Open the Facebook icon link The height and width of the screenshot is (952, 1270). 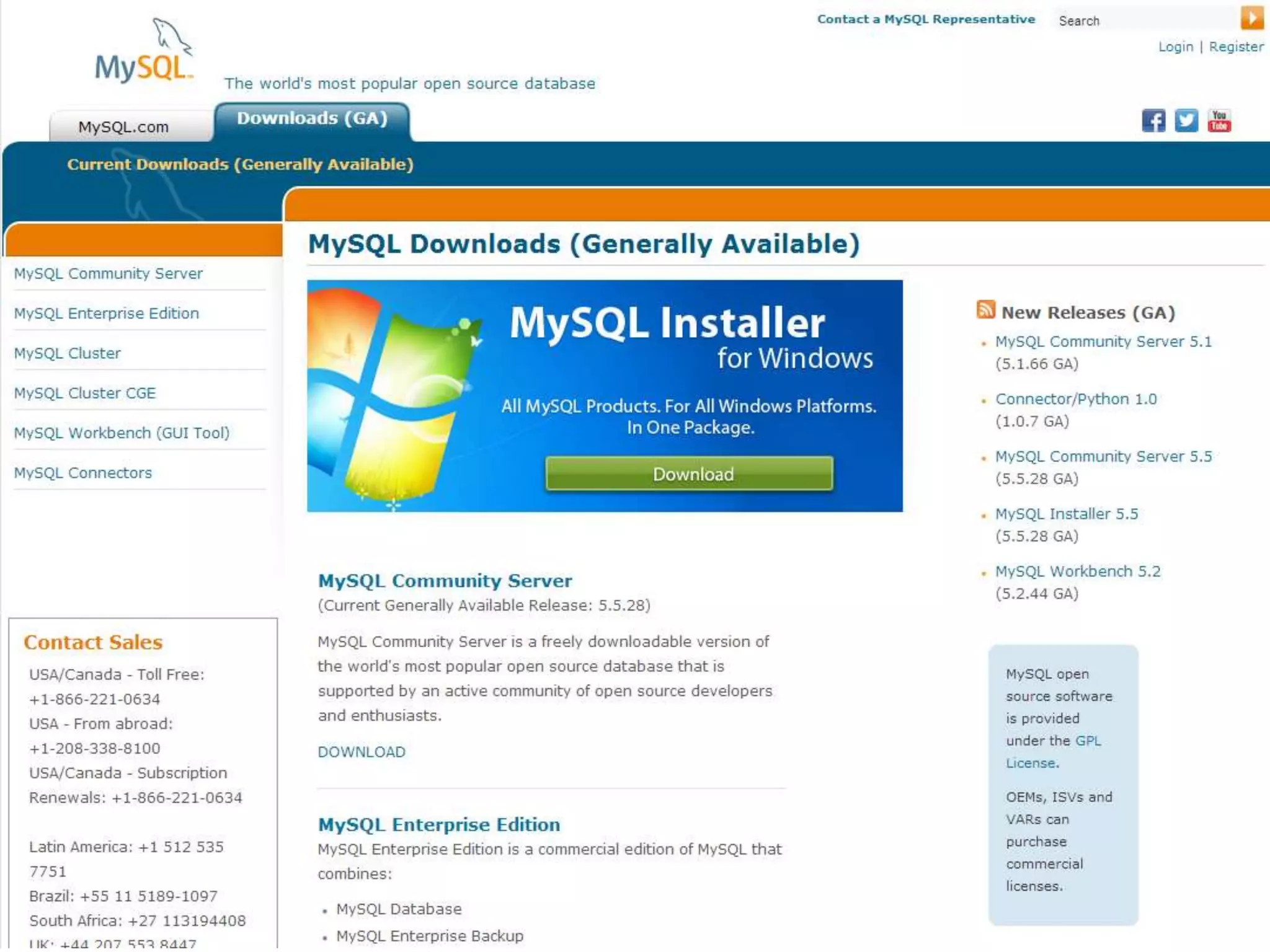(x=1153, y=120)
